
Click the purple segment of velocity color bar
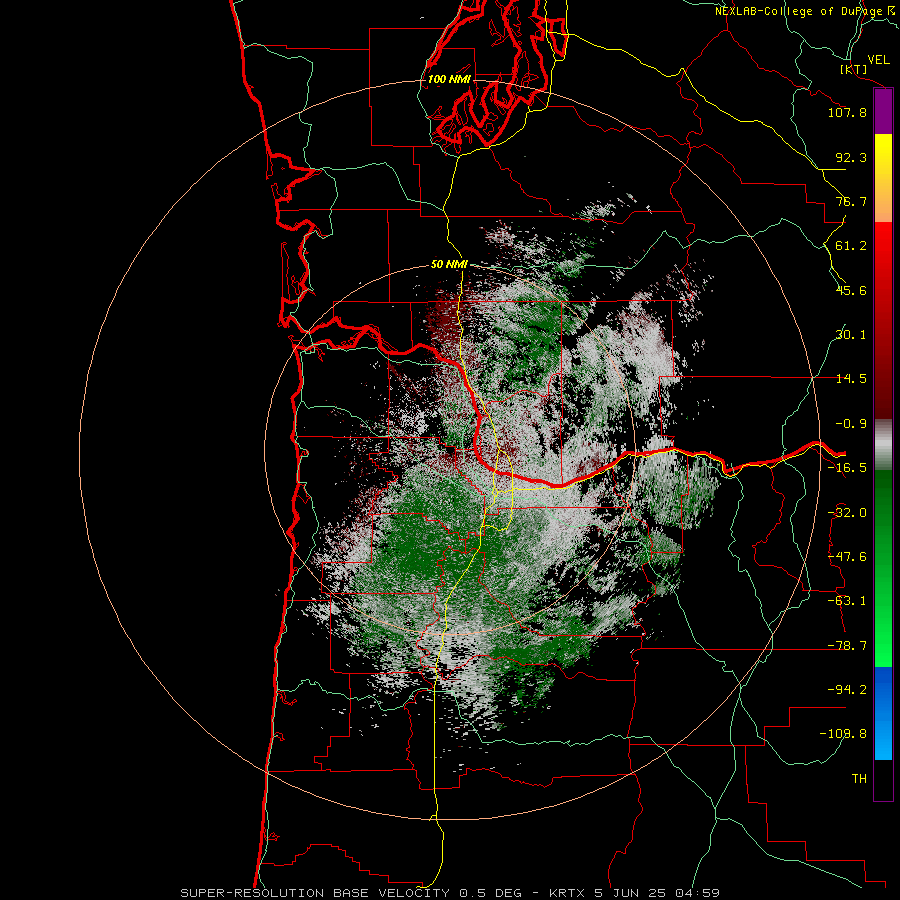(x=883, y=112)
